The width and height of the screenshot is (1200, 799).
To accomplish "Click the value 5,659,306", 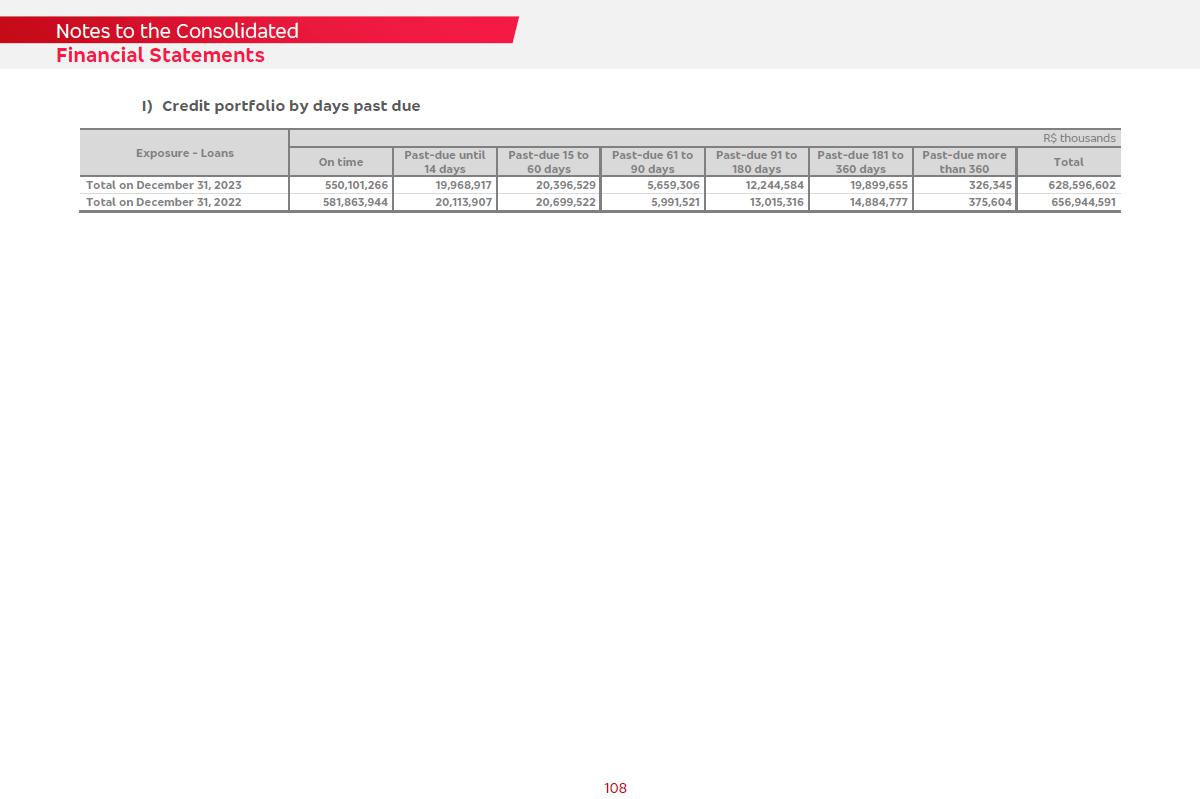I will pyautogui.click(x=674, y=185).
